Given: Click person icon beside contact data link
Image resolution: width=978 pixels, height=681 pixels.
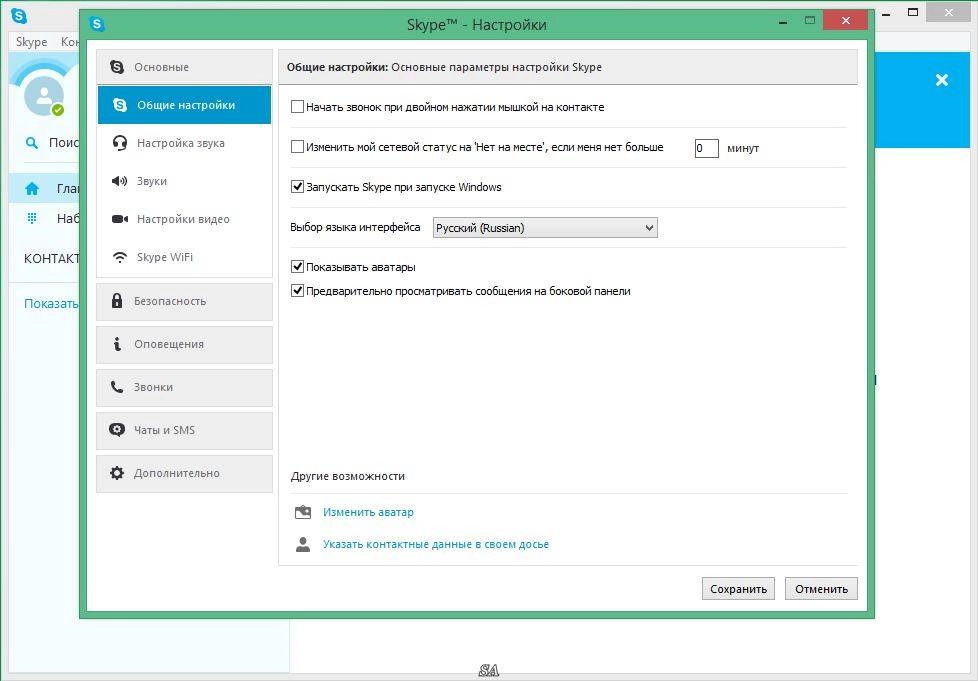Looking at the screenshot, I should click(303, 544).
